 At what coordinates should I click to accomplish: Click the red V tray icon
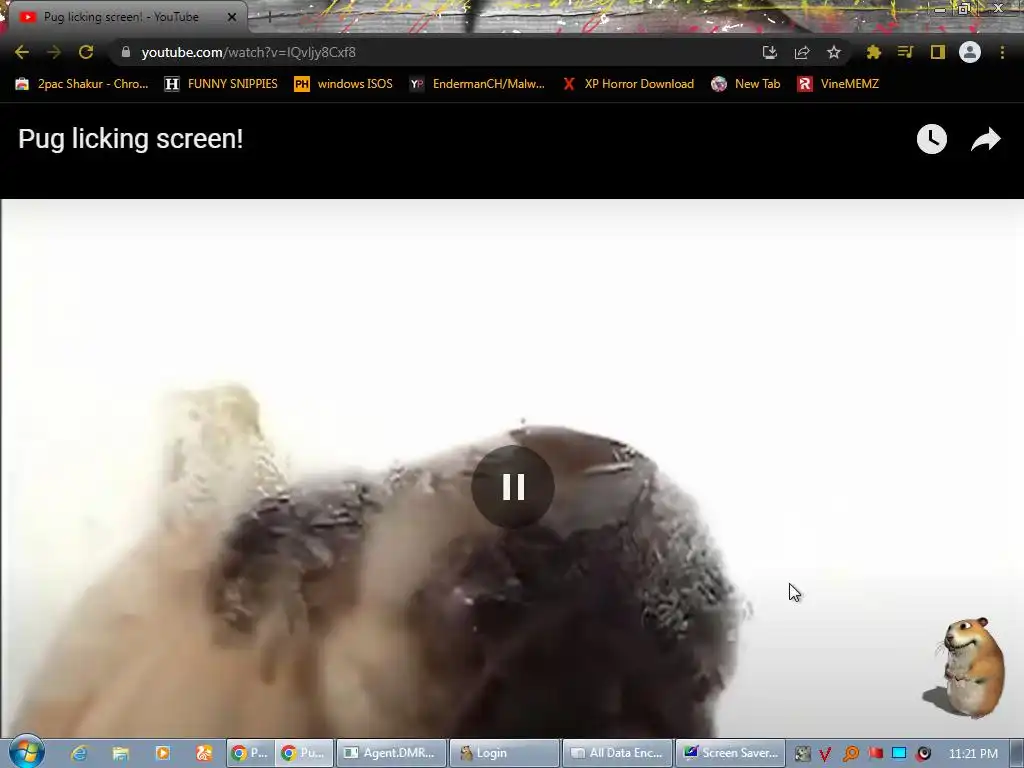[x=825, y=754]
